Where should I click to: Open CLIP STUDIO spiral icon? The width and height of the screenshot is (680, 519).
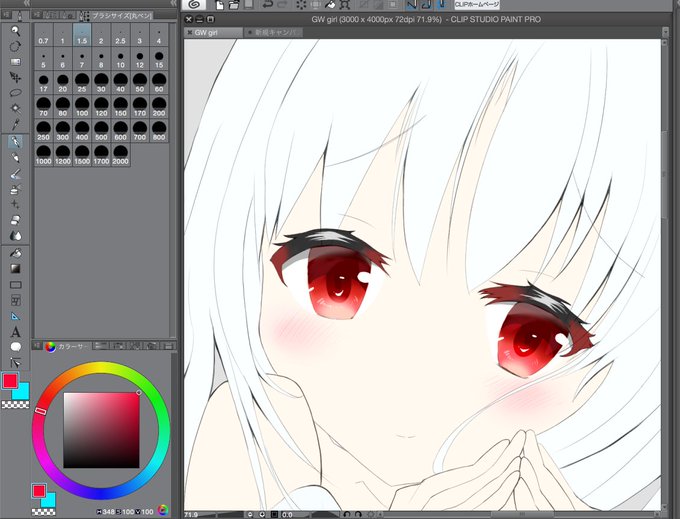click(x=194, y=4)
